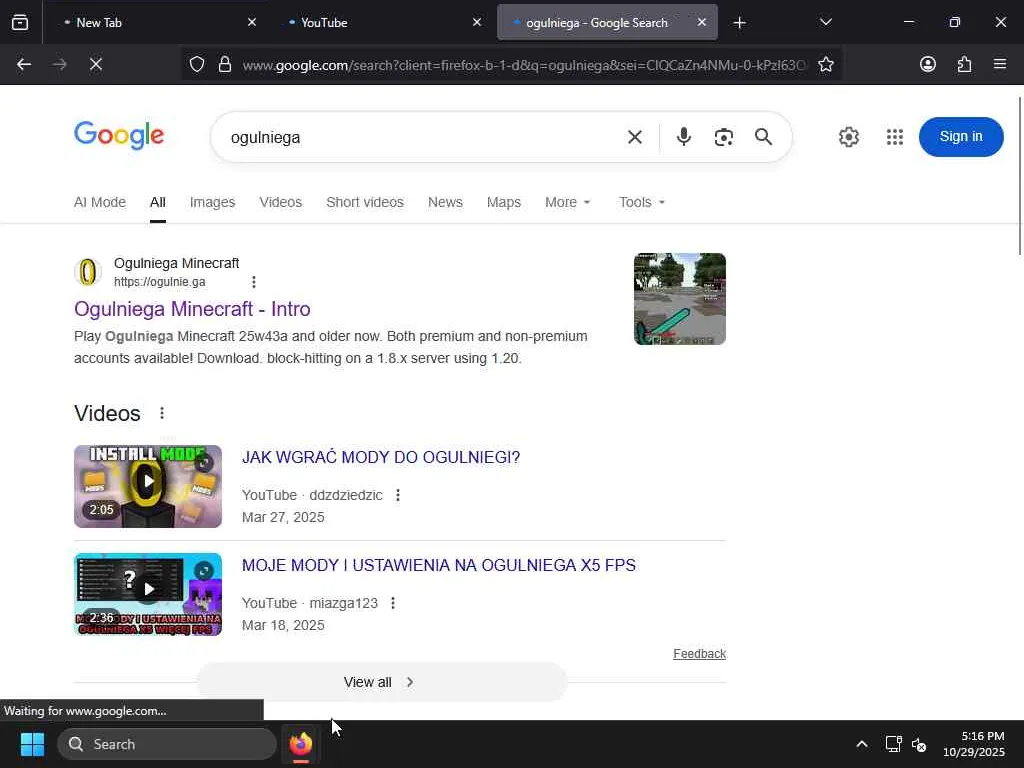Image resolution: width=1024 pixels, height=768 pixels.
Task: Open Firefox application menu
Action: [x=1000, y=64]
